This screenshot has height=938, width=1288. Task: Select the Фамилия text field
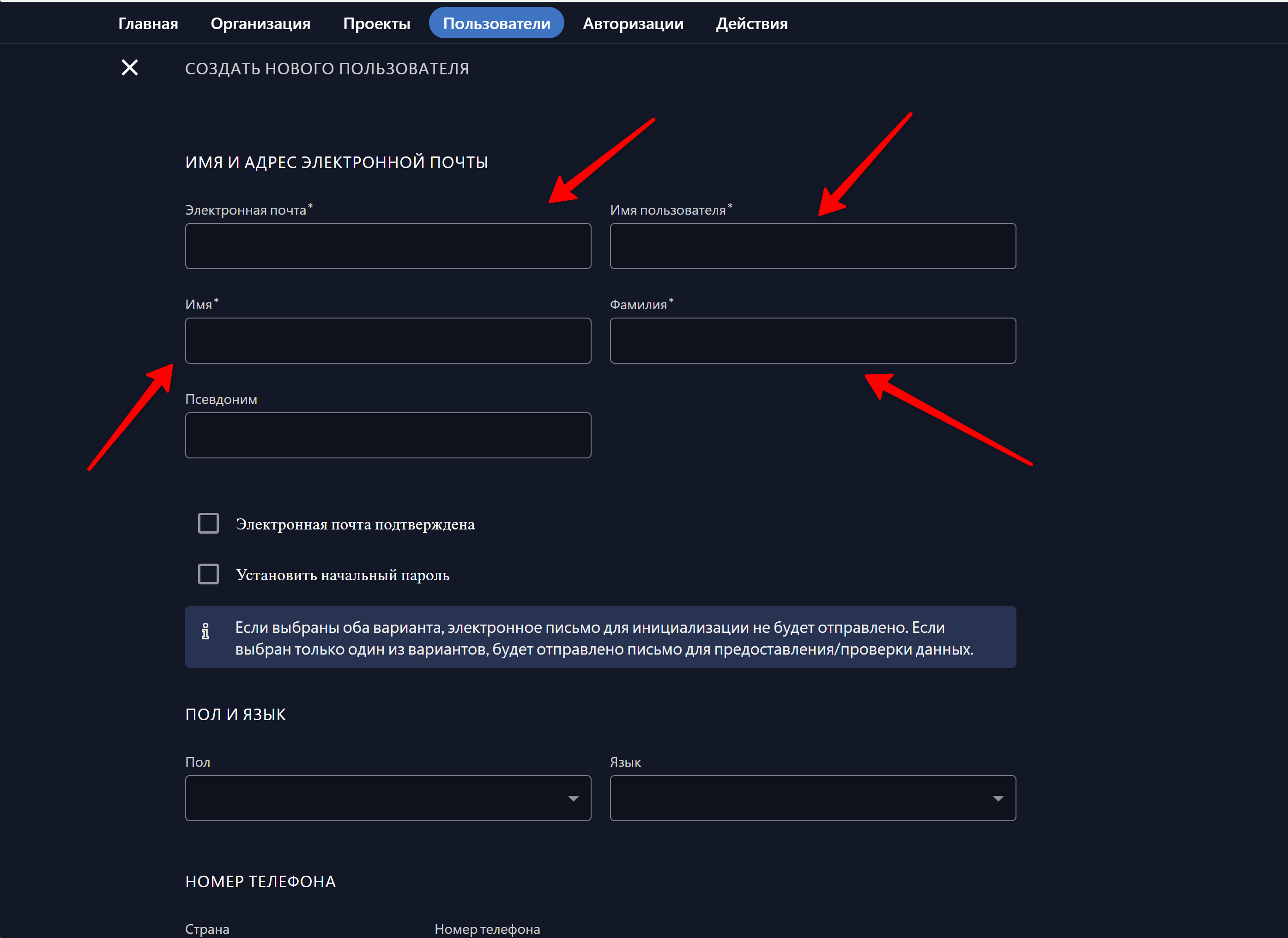pyautogui.click(x=813, y=341)
